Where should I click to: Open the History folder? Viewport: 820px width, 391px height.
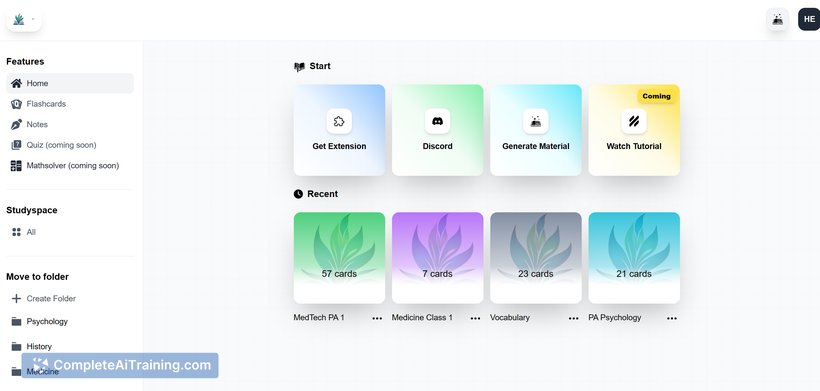pos(70,346)
